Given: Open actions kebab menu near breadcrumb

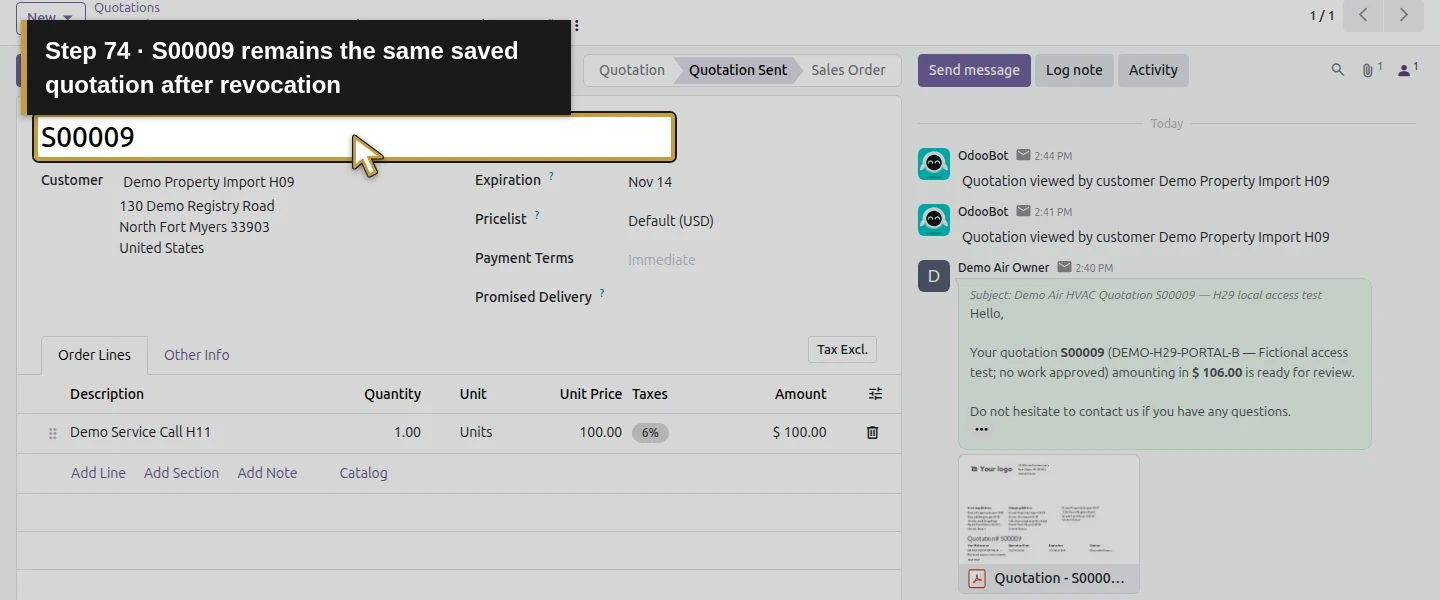Looking at the screenshot, I should coord(576,25).
